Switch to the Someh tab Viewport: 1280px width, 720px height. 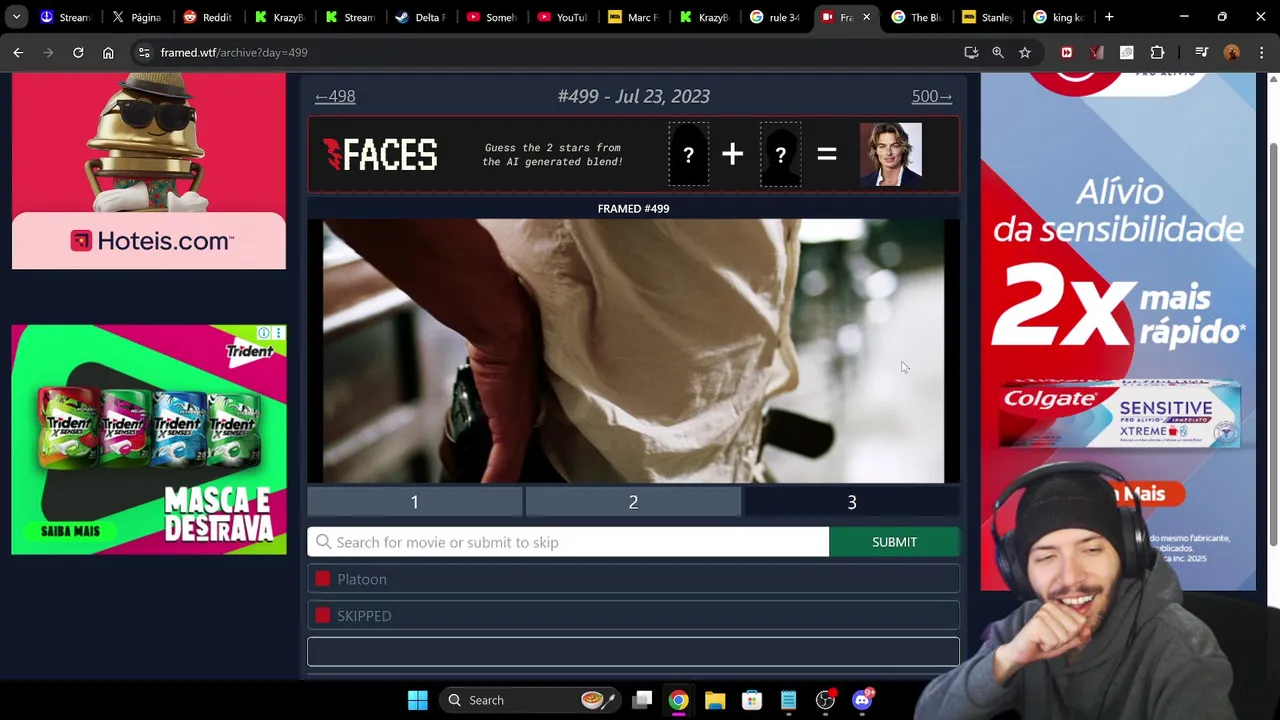[x=491, y=17]
